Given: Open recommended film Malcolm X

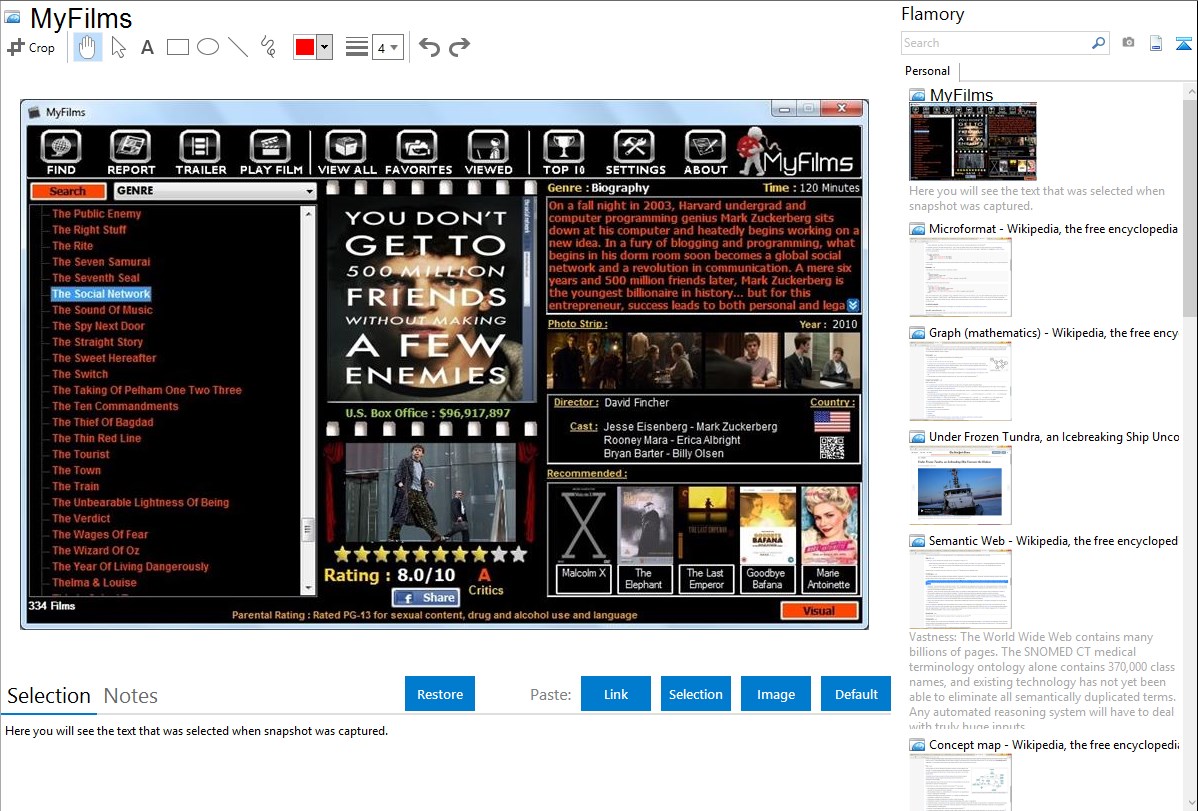Looking at the screenshot, I should (583, 540).
